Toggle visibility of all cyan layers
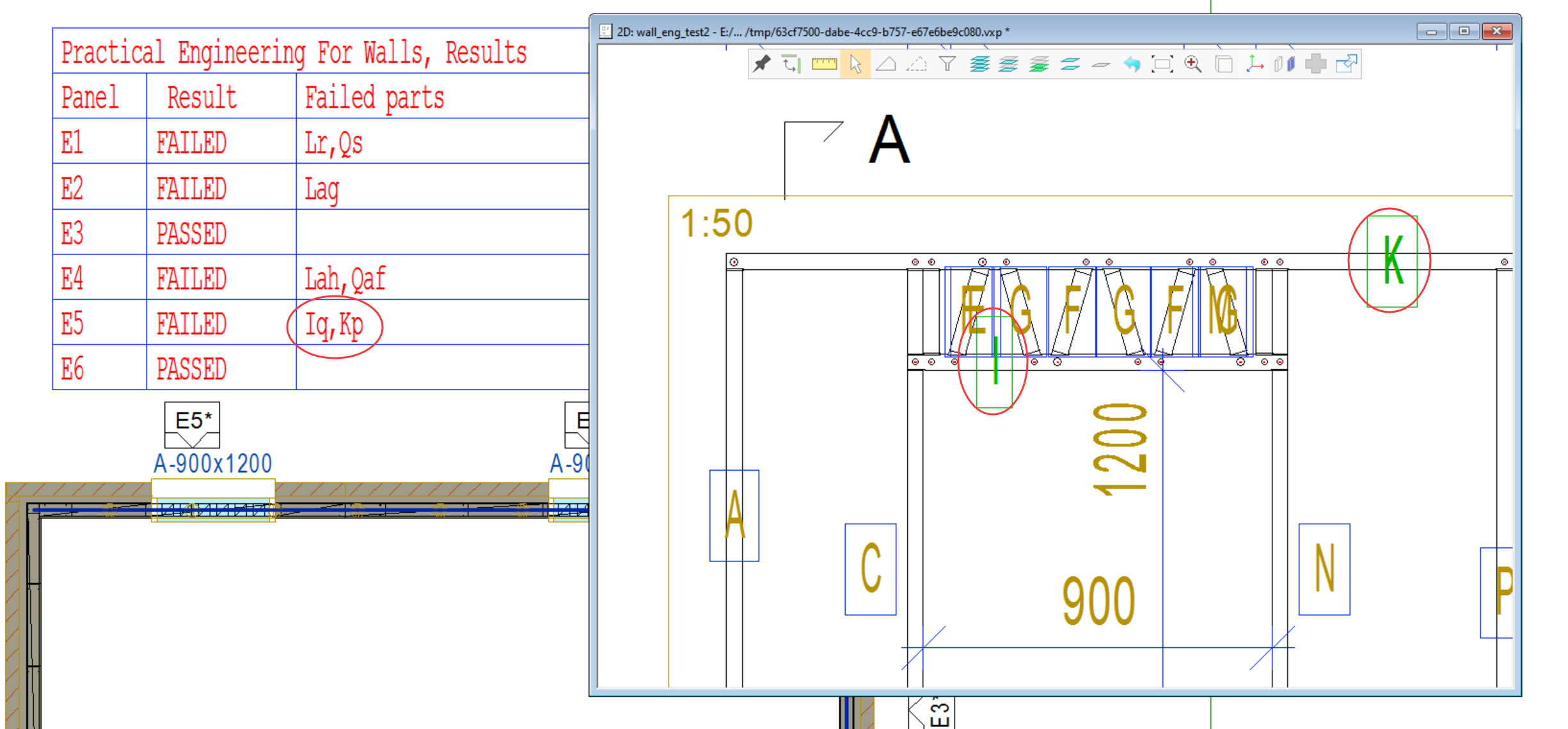Screen dimensions: 1568x729 tap(979, 64)
